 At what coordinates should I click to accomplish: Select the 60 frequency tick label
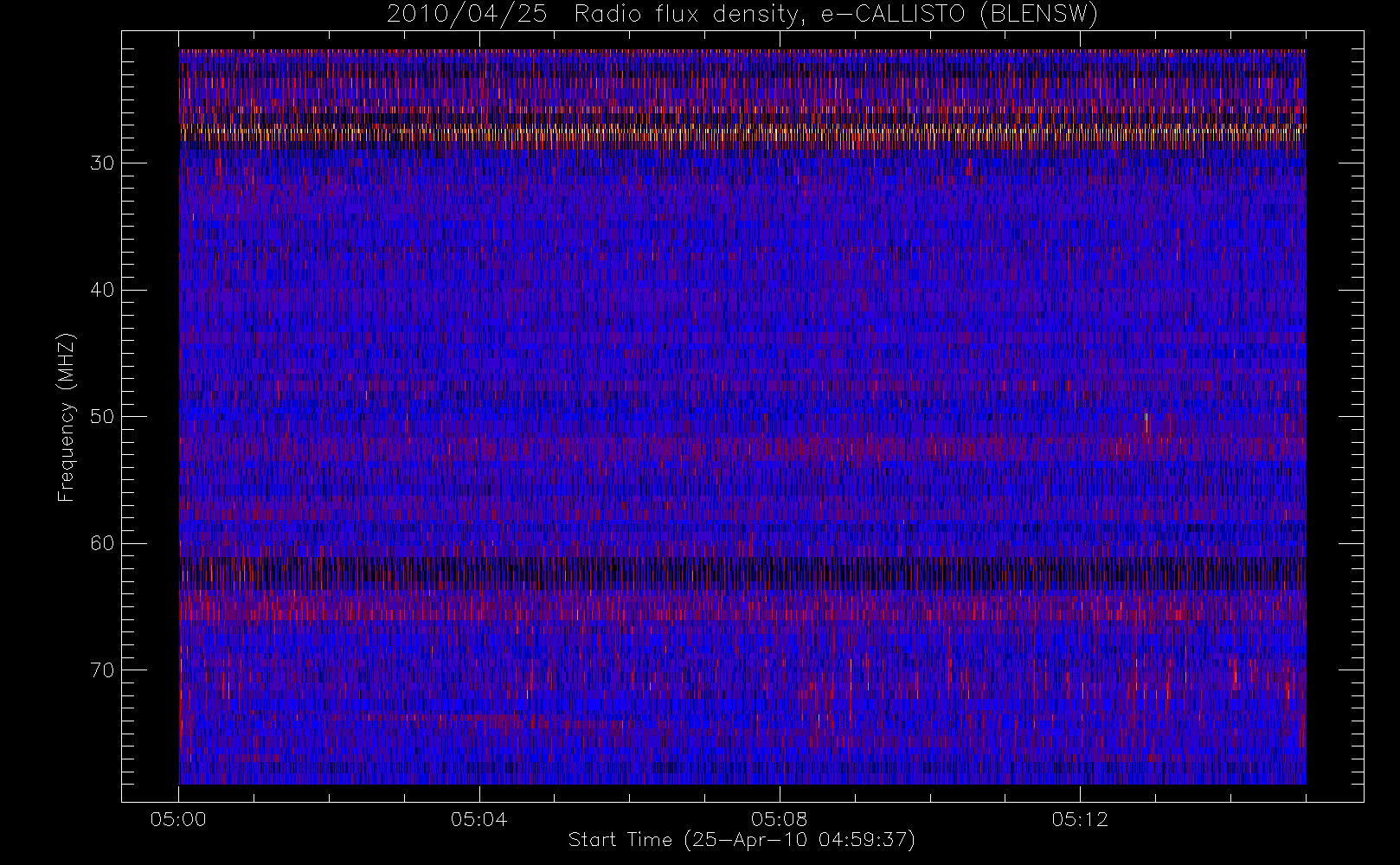[x=102, y=543]
